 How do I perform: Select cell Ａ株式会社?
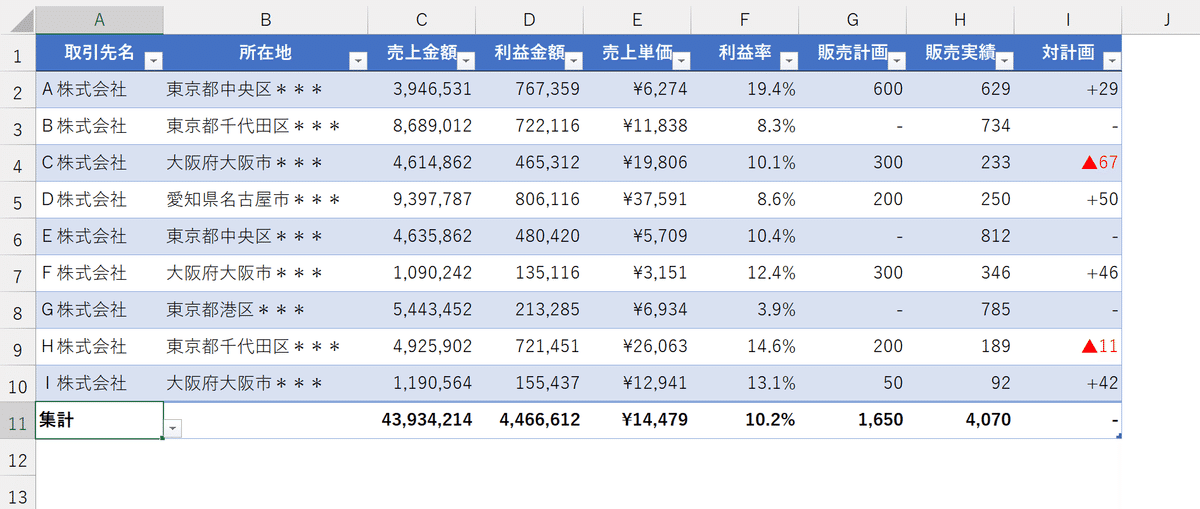pos(100,89)
